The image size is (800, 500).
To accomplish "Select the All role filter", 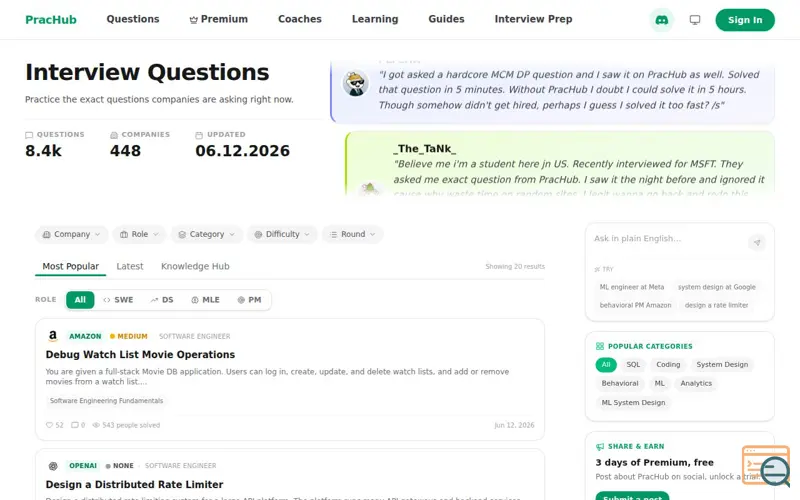I will [80, 300].
